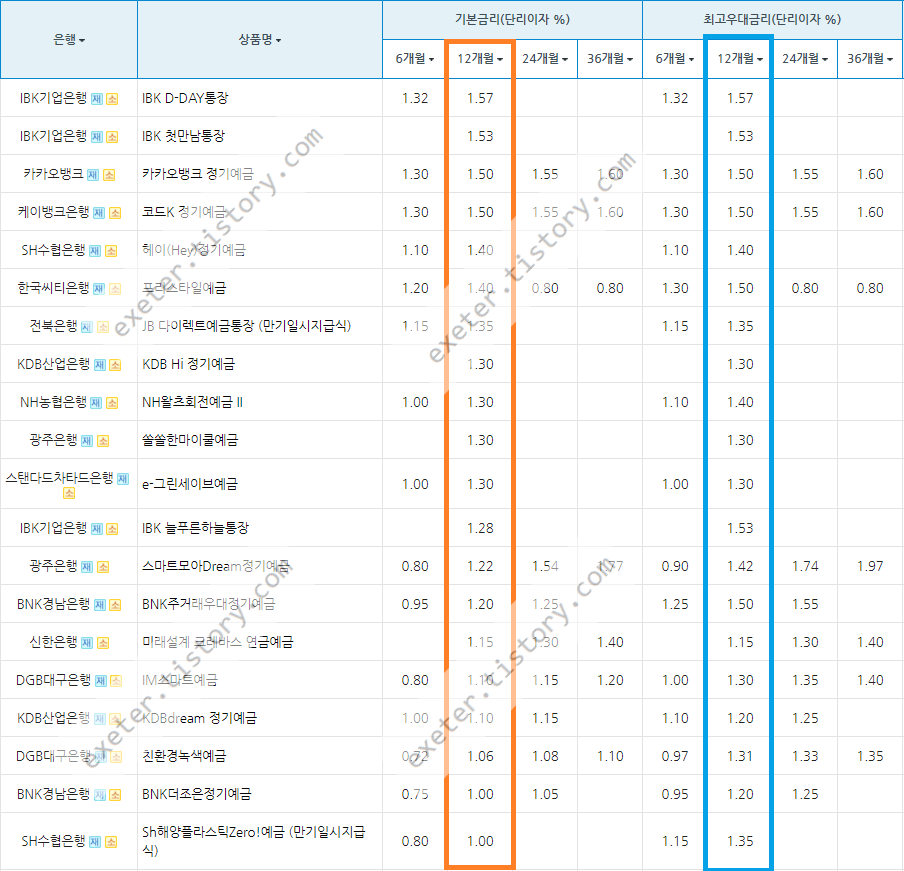The height and width of the screenshot is (871, 904).
Task: Click the JB 다이렉트예금통장 product name
Action: point(246,326)
